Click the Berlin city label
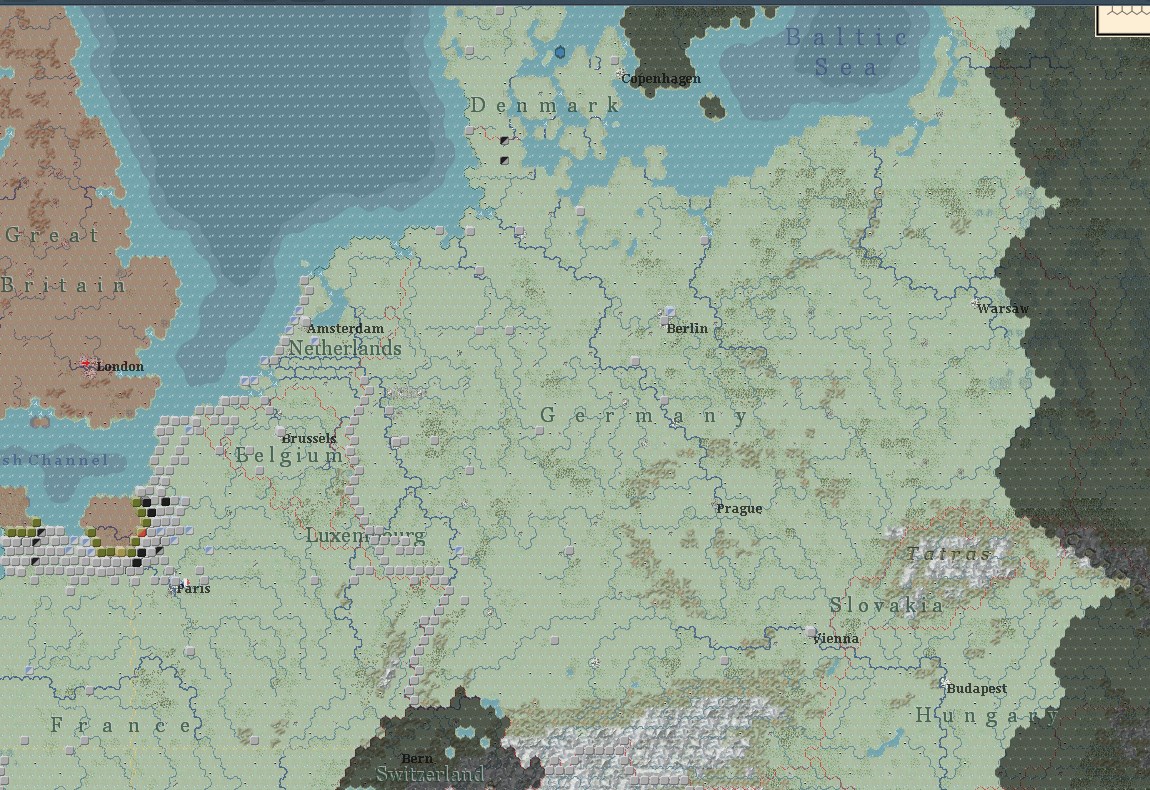The height and width of the screenshot is (790, 1150). (x=687, y=329)
